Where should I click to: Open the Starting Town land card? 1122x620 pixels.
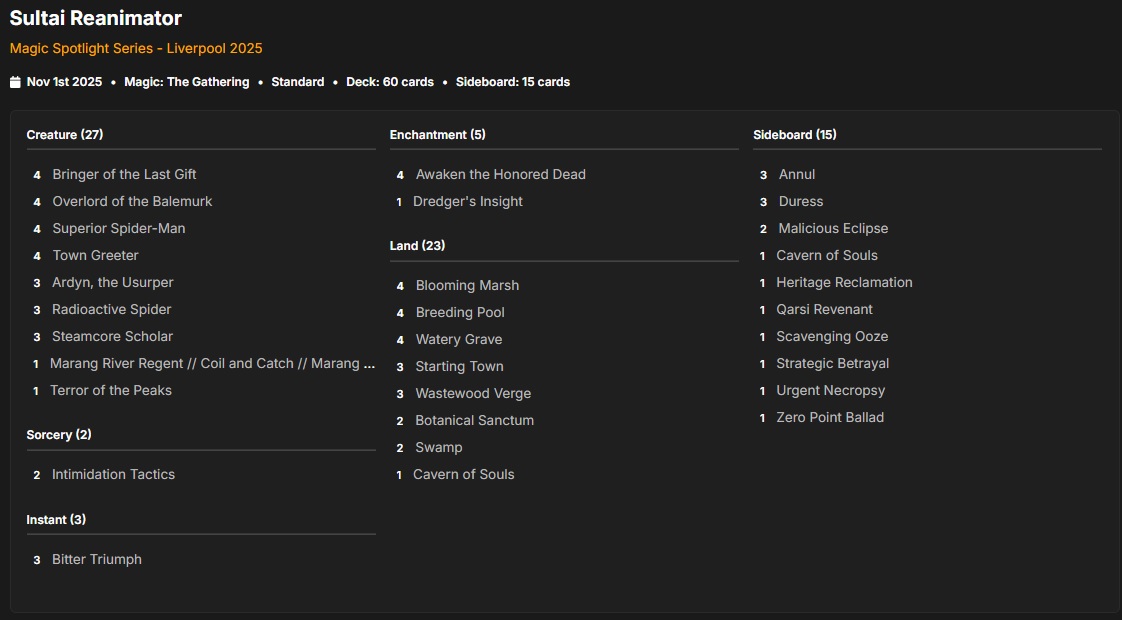click(459, 367)
